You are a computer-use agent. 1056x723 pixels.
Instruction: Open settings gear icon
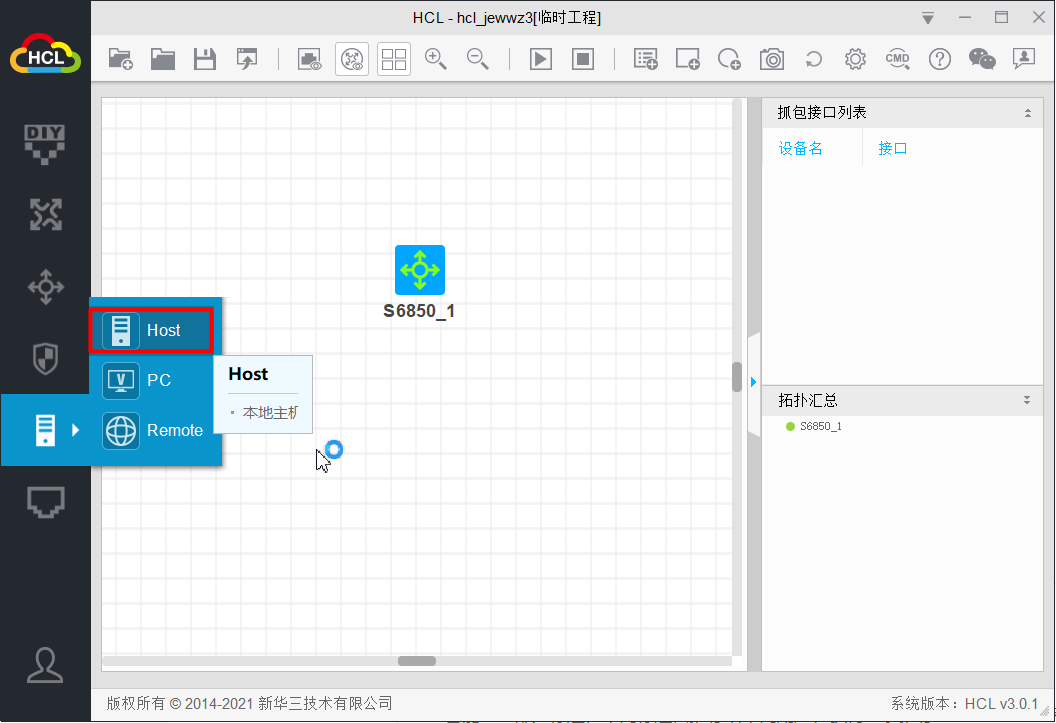click(855, 59)
